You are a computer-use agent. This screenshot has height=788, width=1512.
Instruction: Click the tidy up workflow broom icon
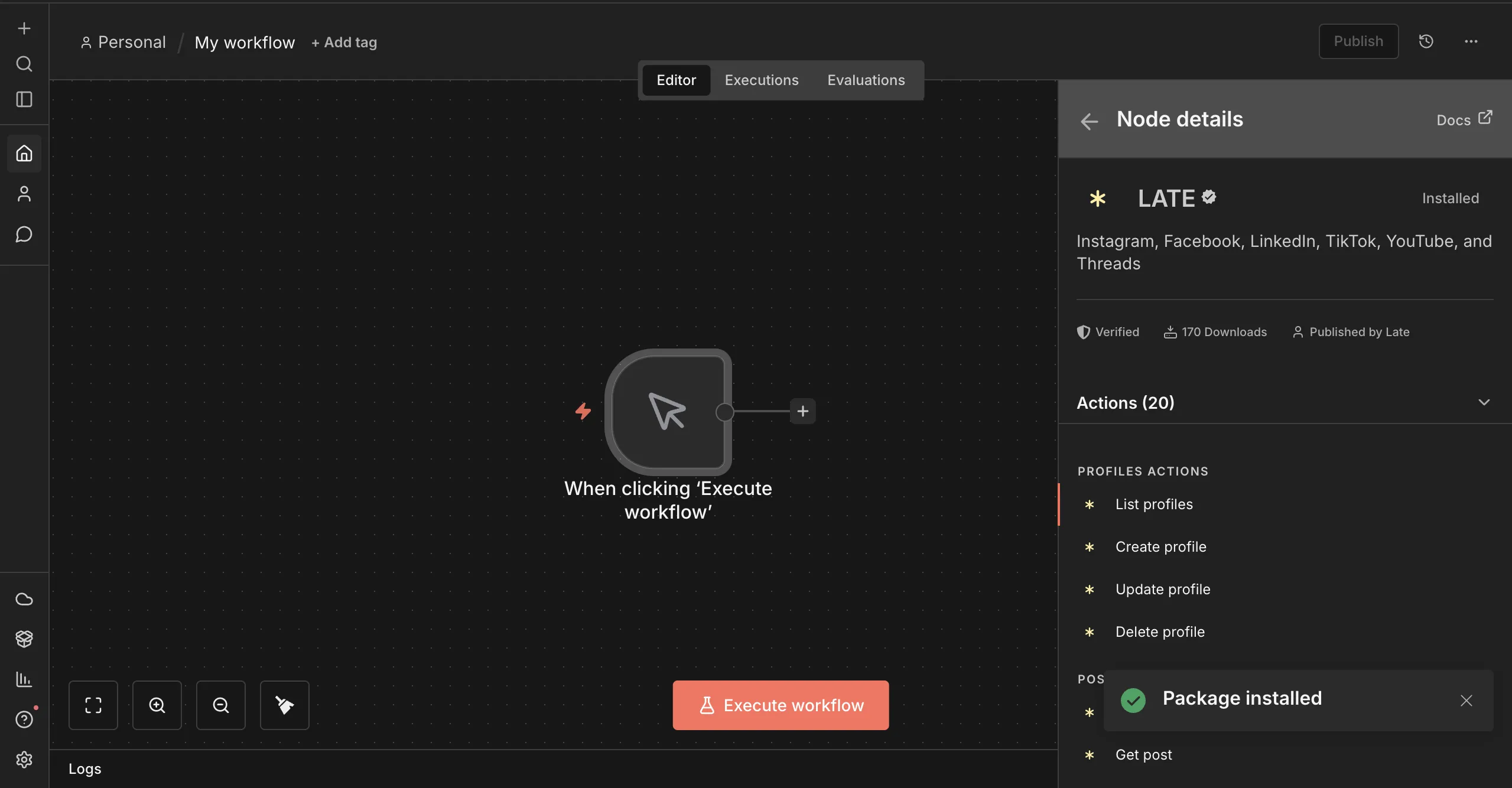click(x=285, y=705)
